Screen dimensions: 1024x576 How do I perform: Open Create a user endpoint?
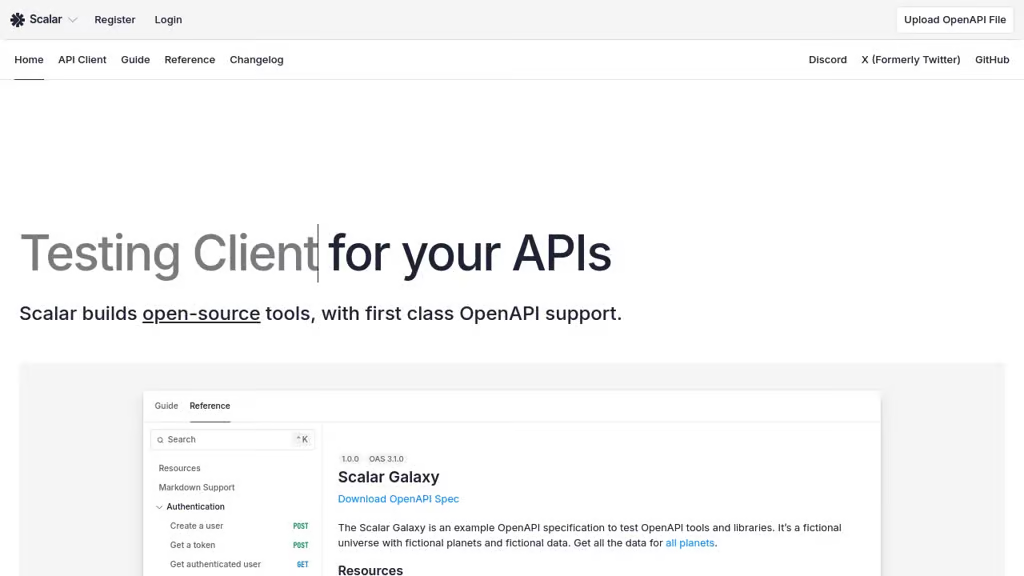click(x=197, y=526)
